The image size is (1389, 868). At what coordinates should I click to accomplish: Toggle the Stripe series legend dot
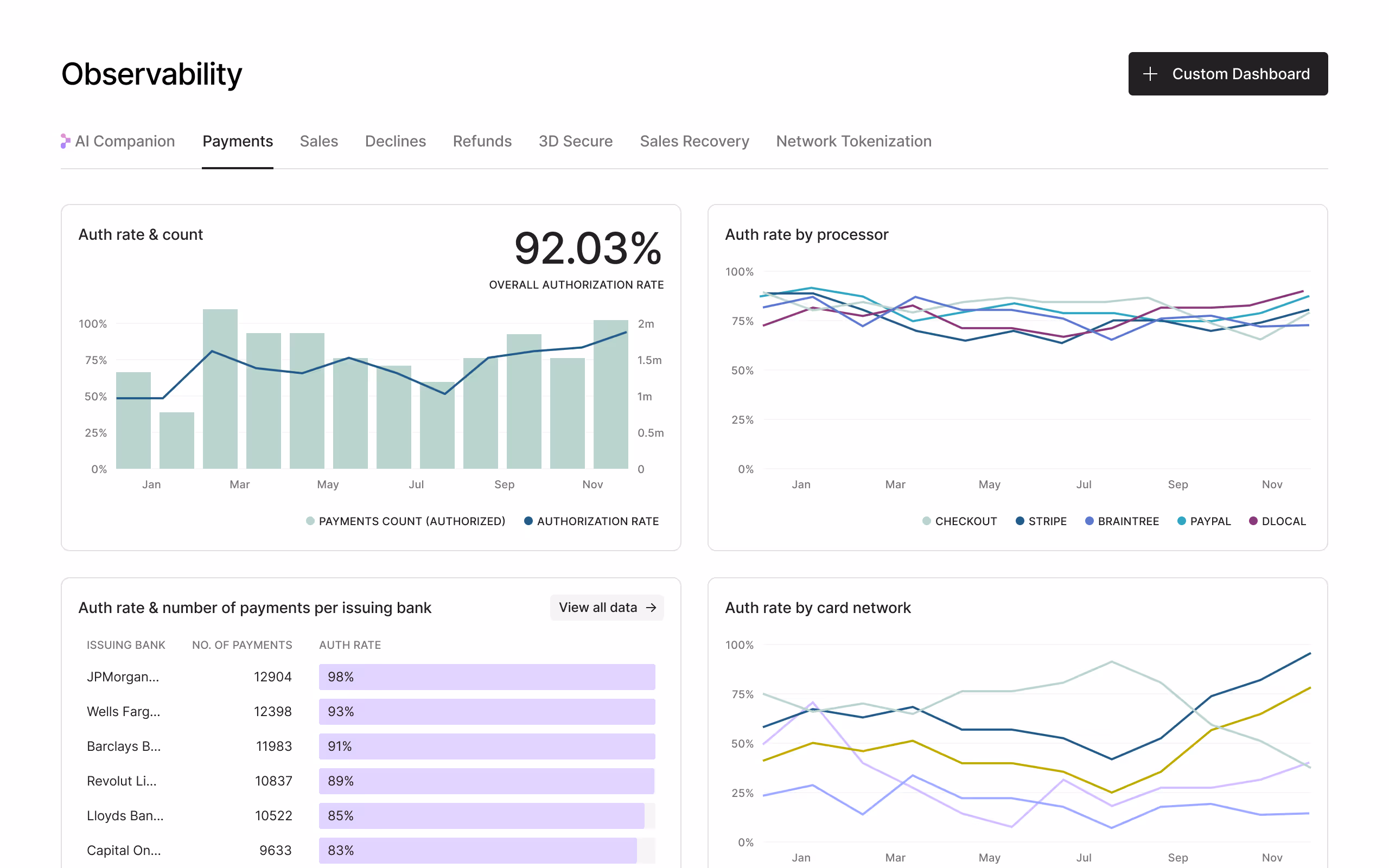pyautogui.click(x=1020, y=521)
